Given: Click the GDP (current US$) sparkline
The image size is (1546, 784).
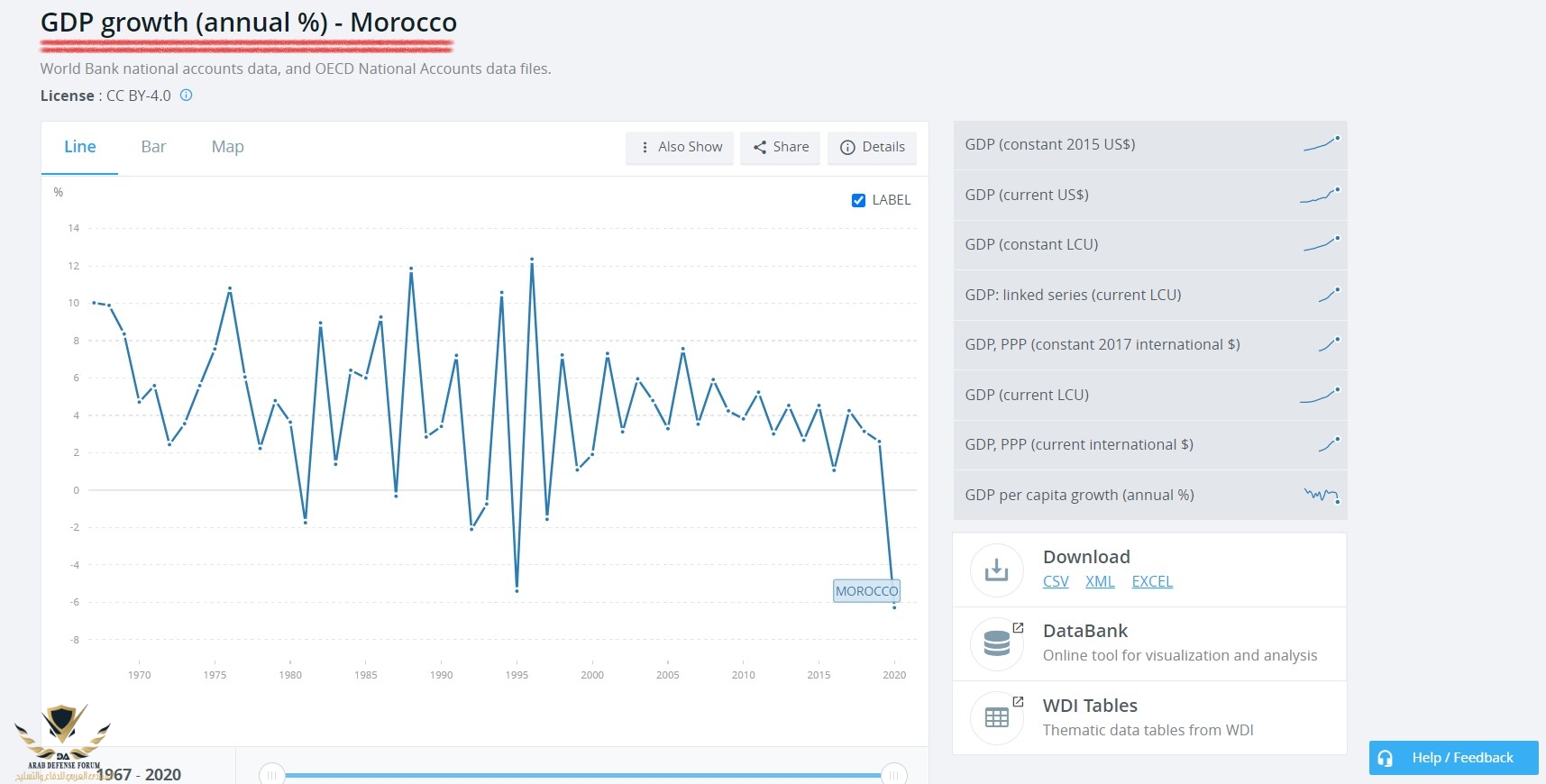Looking at the screenshot, I should (1320, 195).
